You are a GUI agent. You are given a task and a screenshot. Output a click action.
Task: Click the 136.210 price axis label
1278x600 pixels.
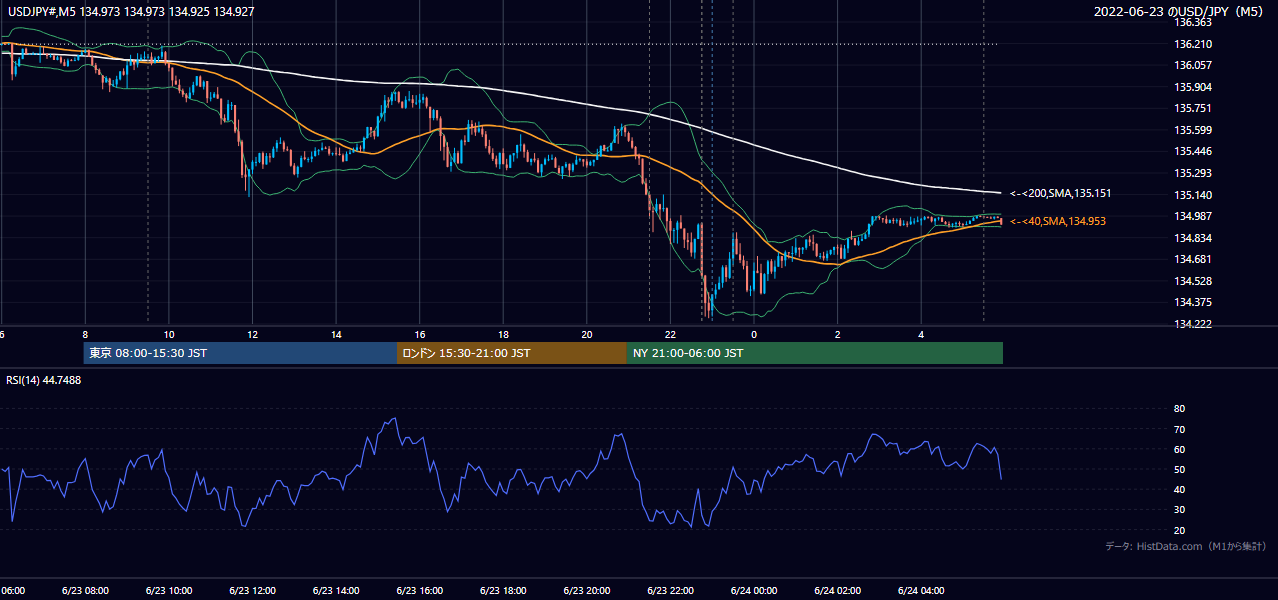coord(1193,44)
